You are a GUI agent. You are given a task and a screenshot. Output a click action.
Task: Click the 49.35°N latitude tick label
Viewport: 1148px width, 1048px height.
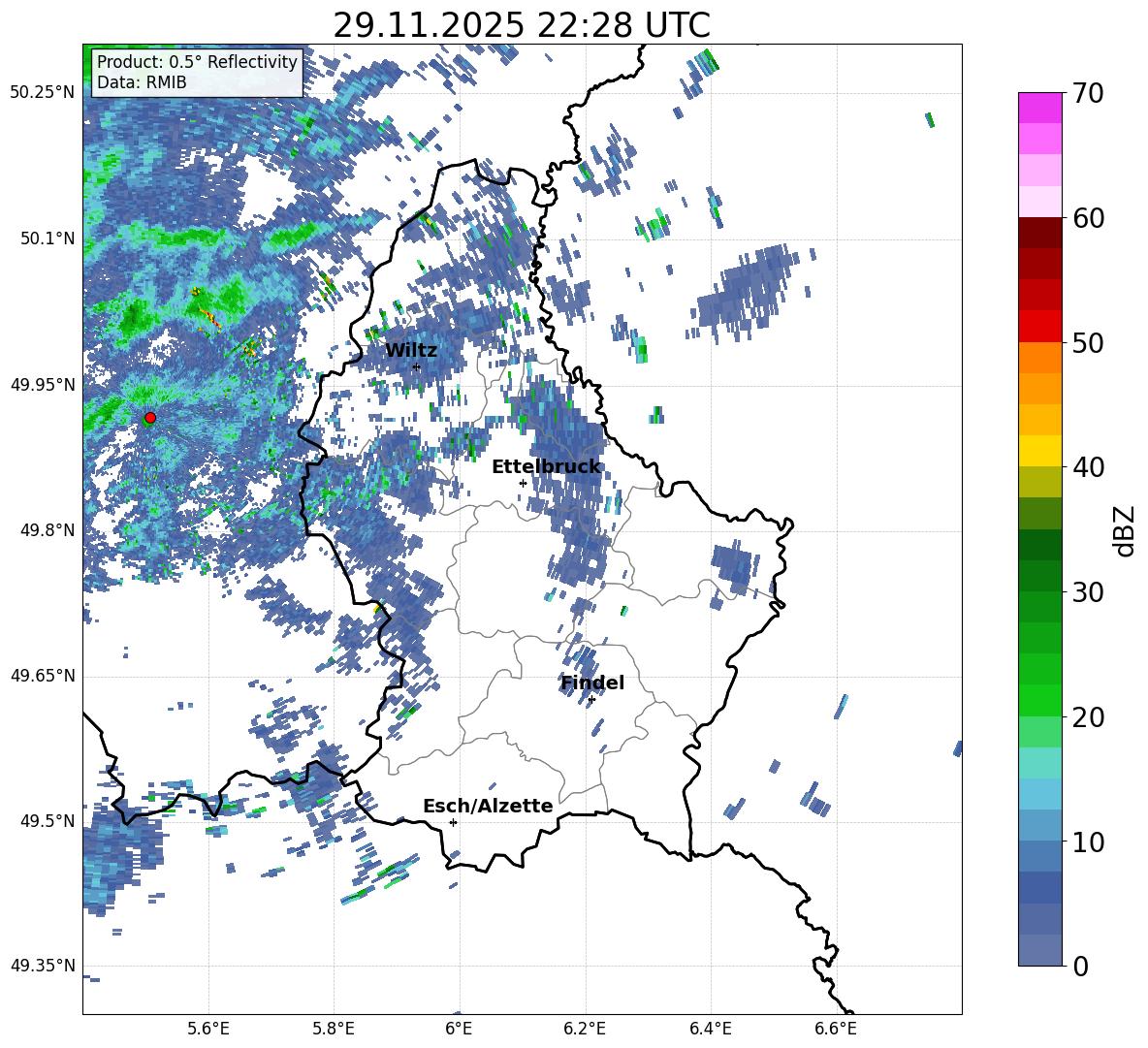click(x=43, y=966)
